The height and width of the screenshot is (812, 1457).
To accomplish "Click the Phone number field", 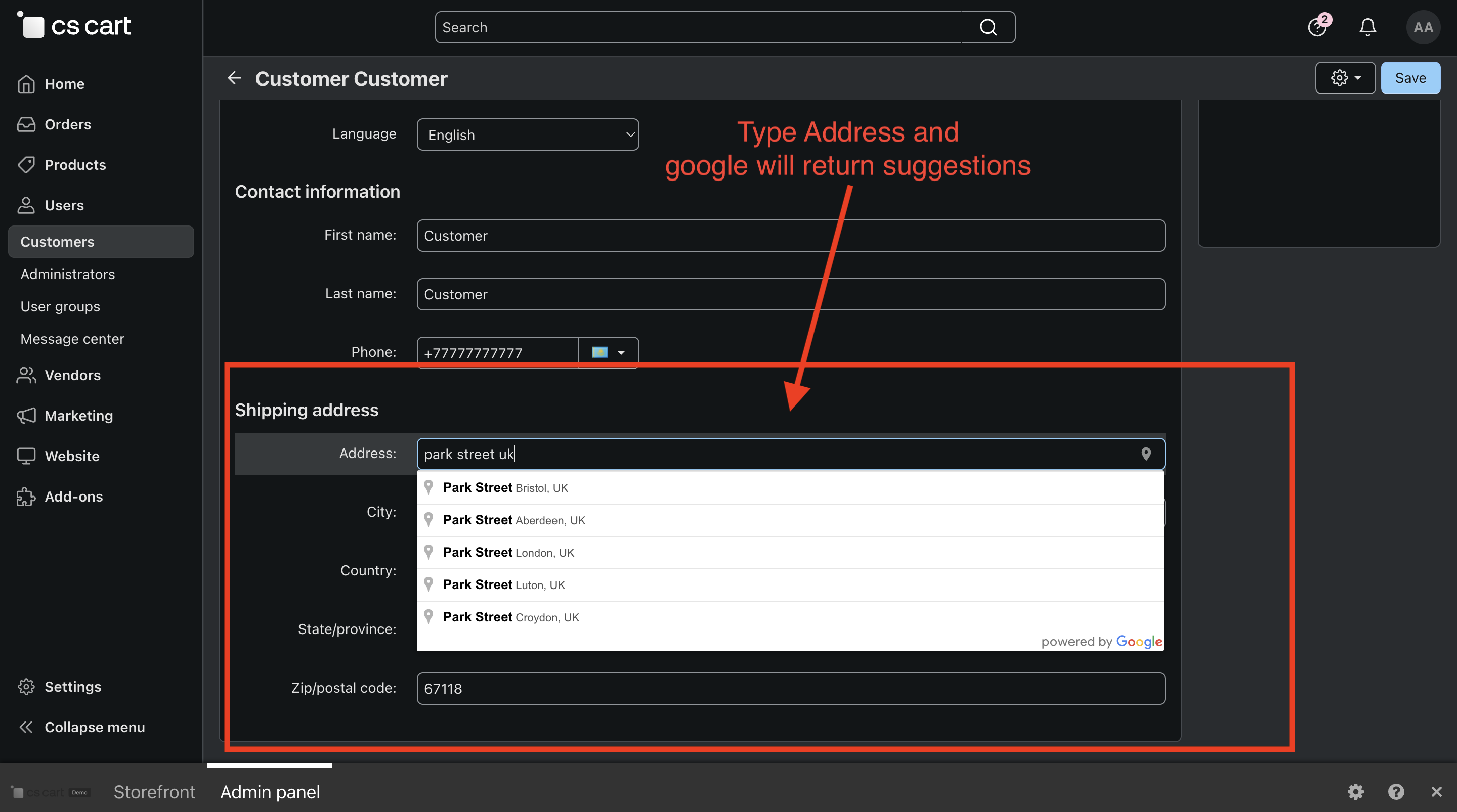I will pyautogui.click(x=497, y=353).
